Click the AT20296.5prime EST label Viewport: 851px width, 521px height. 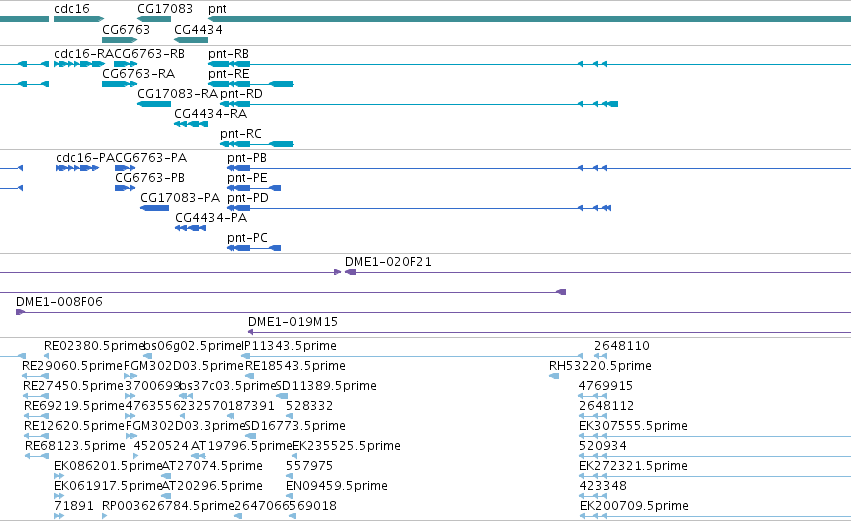(212, 486)
